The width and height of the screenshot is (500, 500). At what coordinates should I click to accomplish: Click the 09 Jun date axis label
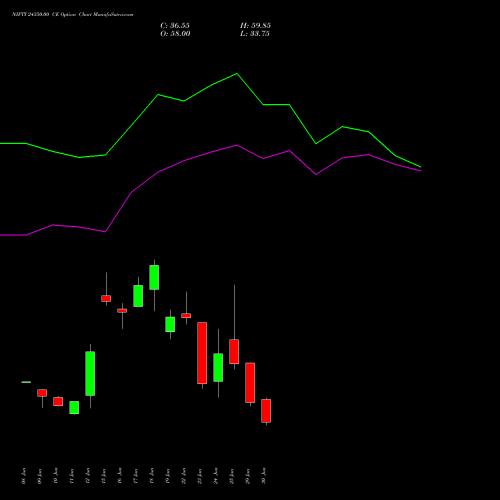(x=40, y=476)
